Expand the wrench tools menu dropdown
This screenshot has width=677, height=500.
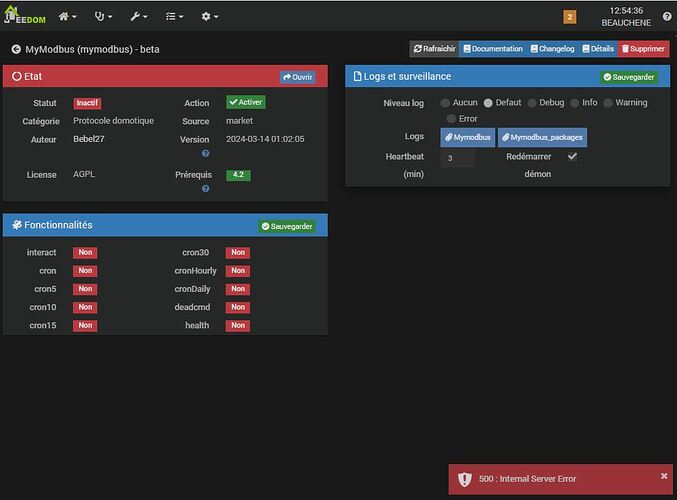139,17
